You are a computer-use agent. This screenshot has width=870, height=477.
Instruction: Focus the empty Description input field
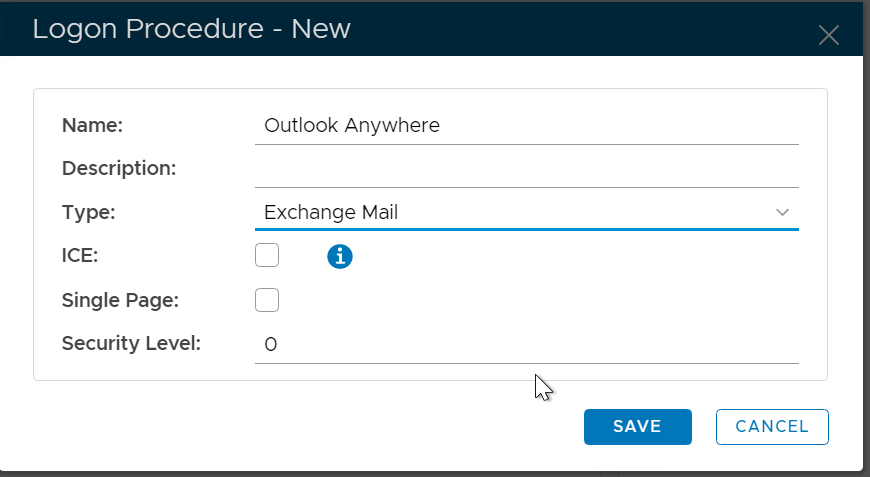(526, 169)
